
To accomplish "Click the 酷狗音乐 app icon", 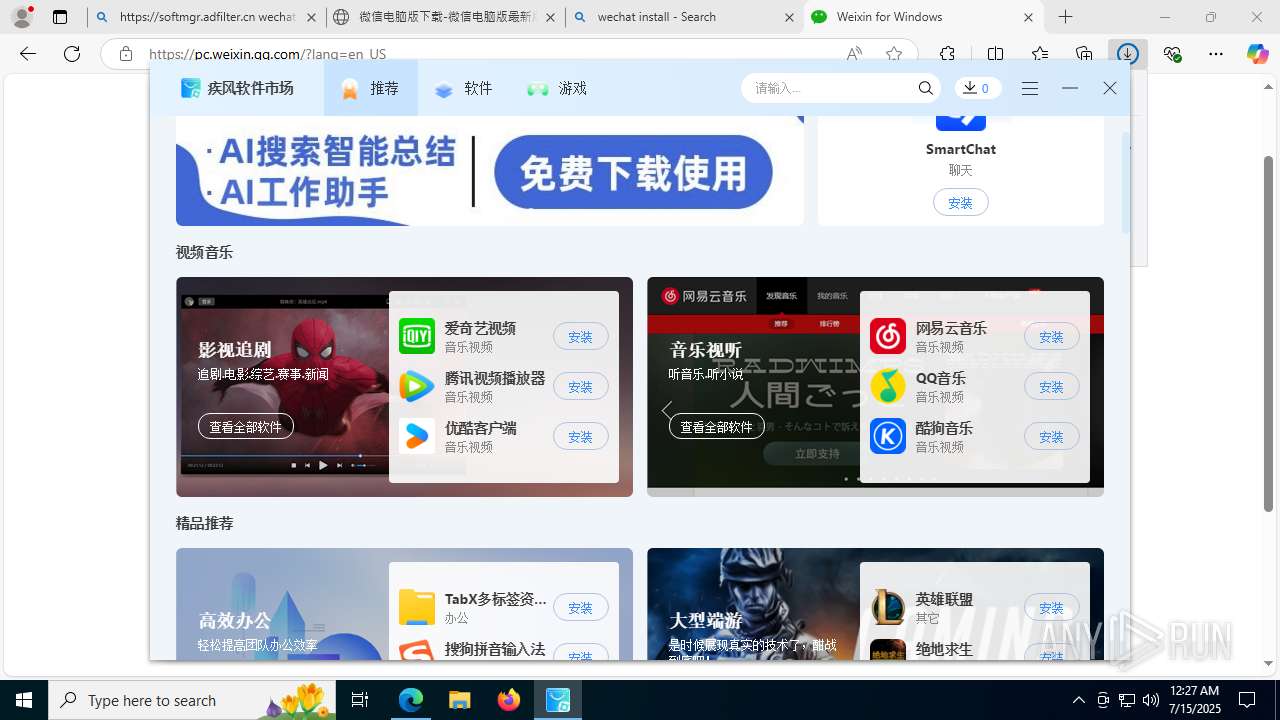I will click(x=888, y=436).
